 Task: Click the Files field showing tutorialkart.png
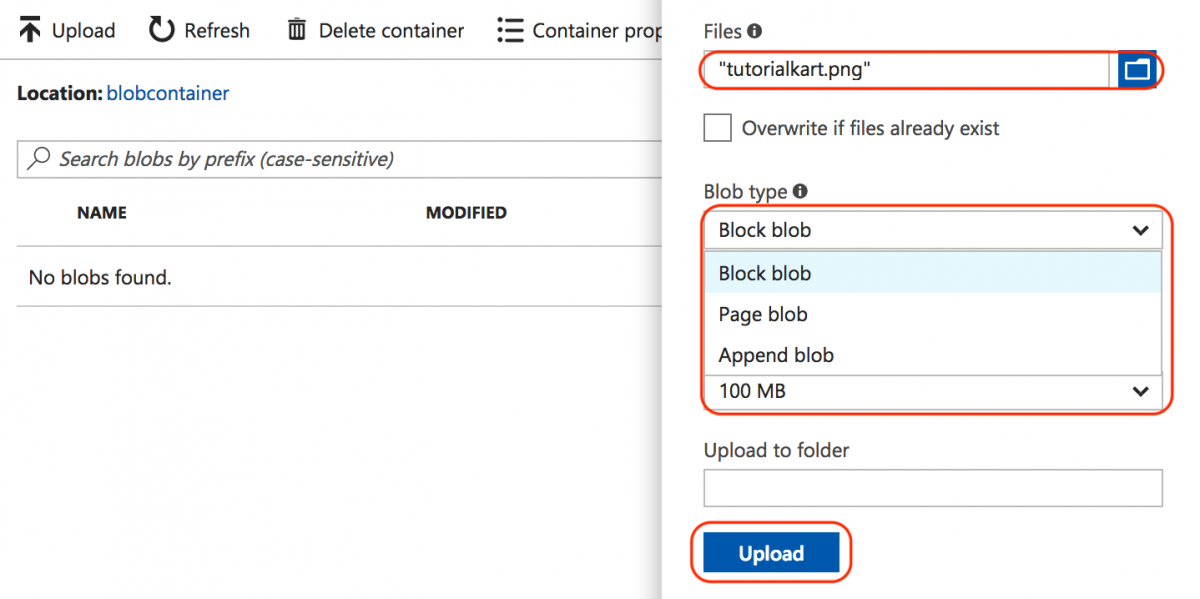tap(900, 70)
